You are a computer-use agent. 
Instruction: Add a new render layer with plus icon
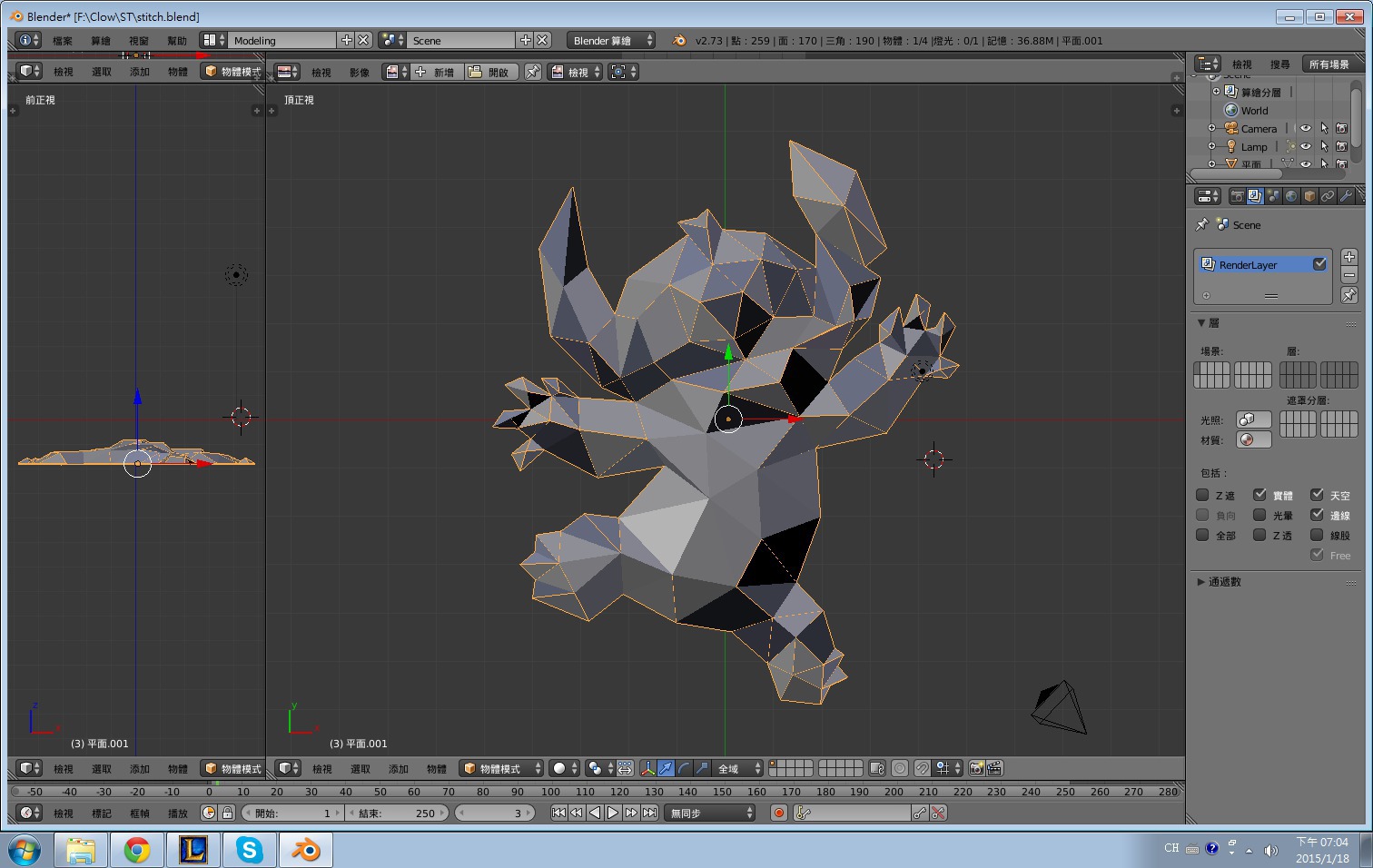click(x=1349, y=257)
